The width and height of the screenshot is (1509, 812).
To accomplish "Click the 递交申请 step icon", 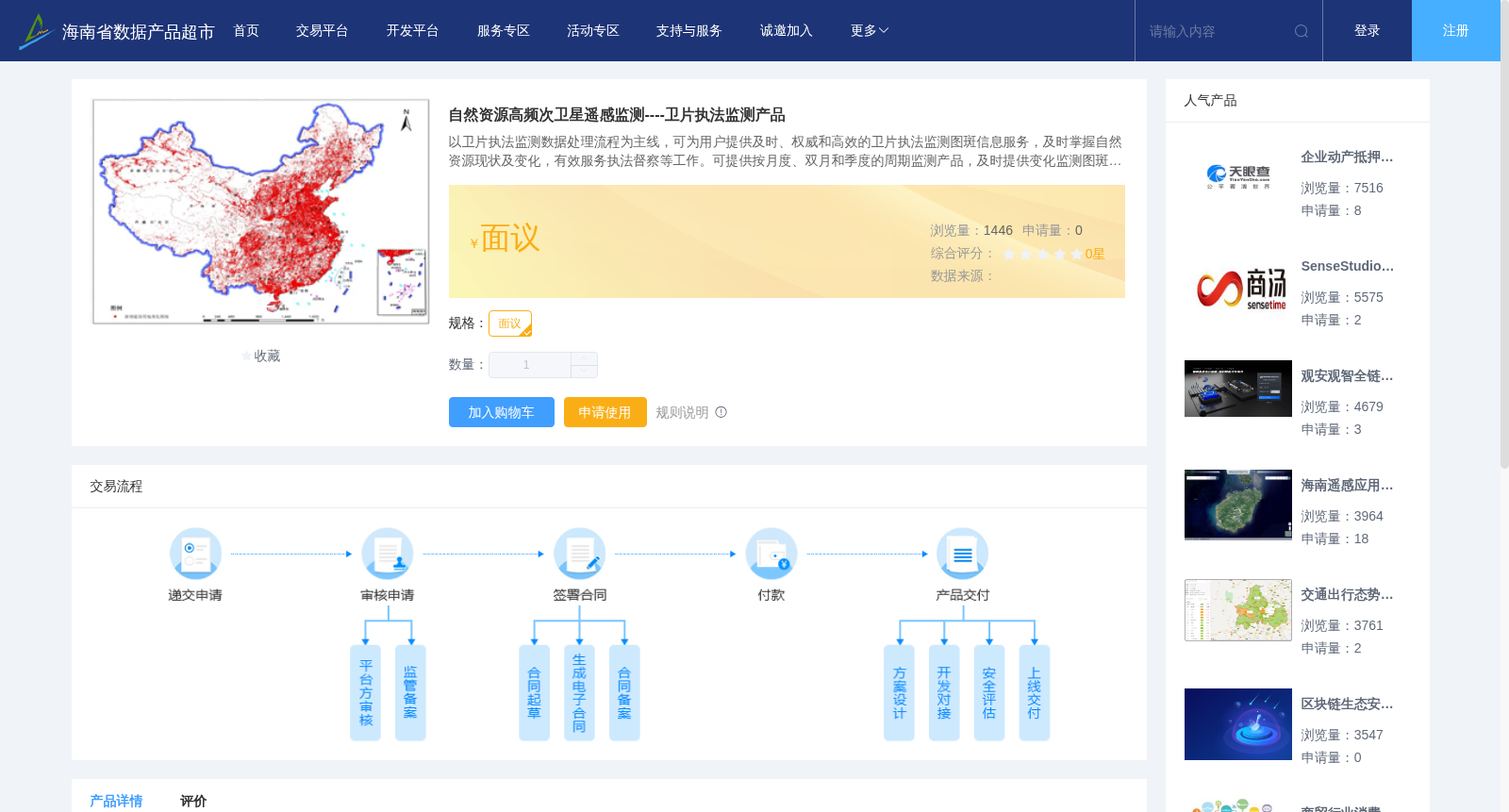I will pyautogui.click(x=195, y=554).
